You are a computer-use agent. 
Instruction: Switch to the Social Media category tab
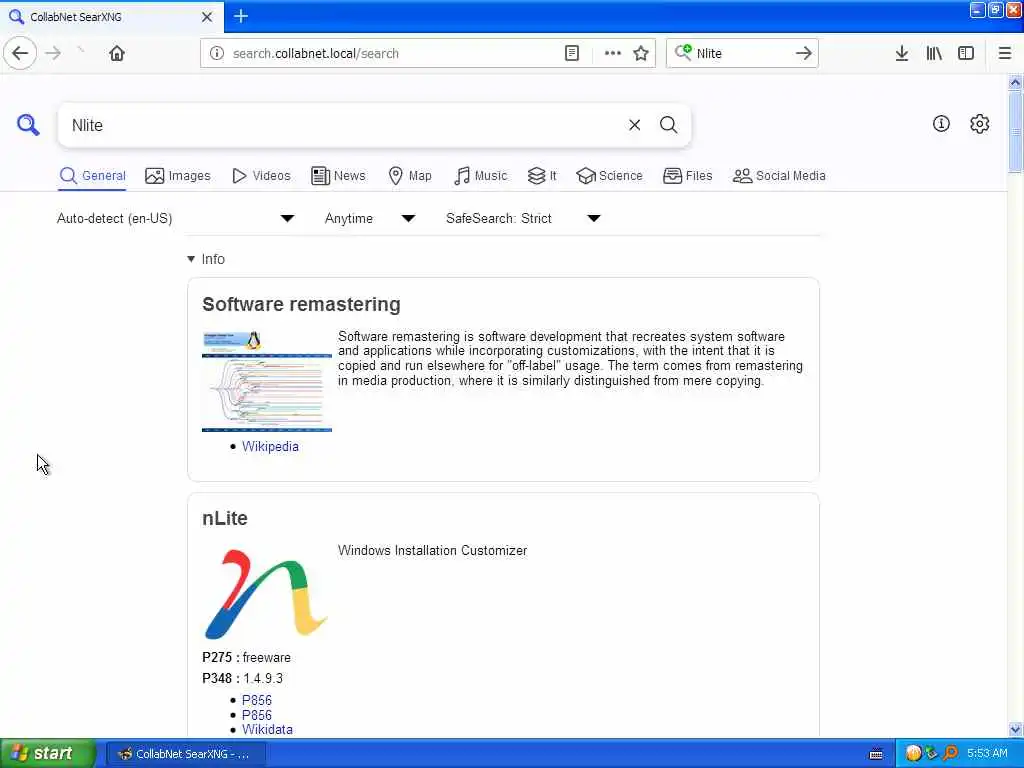[x=779, y=176]
